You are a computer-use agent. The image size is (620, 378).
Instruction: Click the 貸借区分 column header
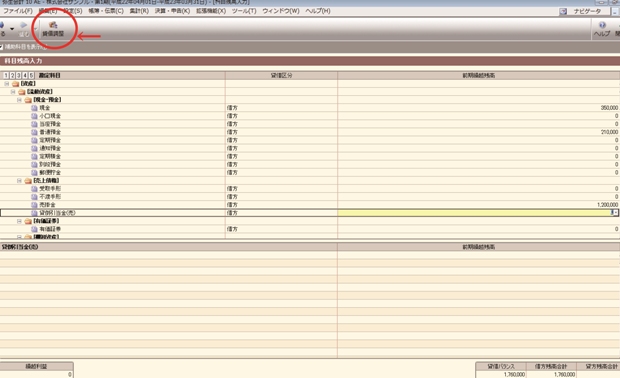[281, 75]
